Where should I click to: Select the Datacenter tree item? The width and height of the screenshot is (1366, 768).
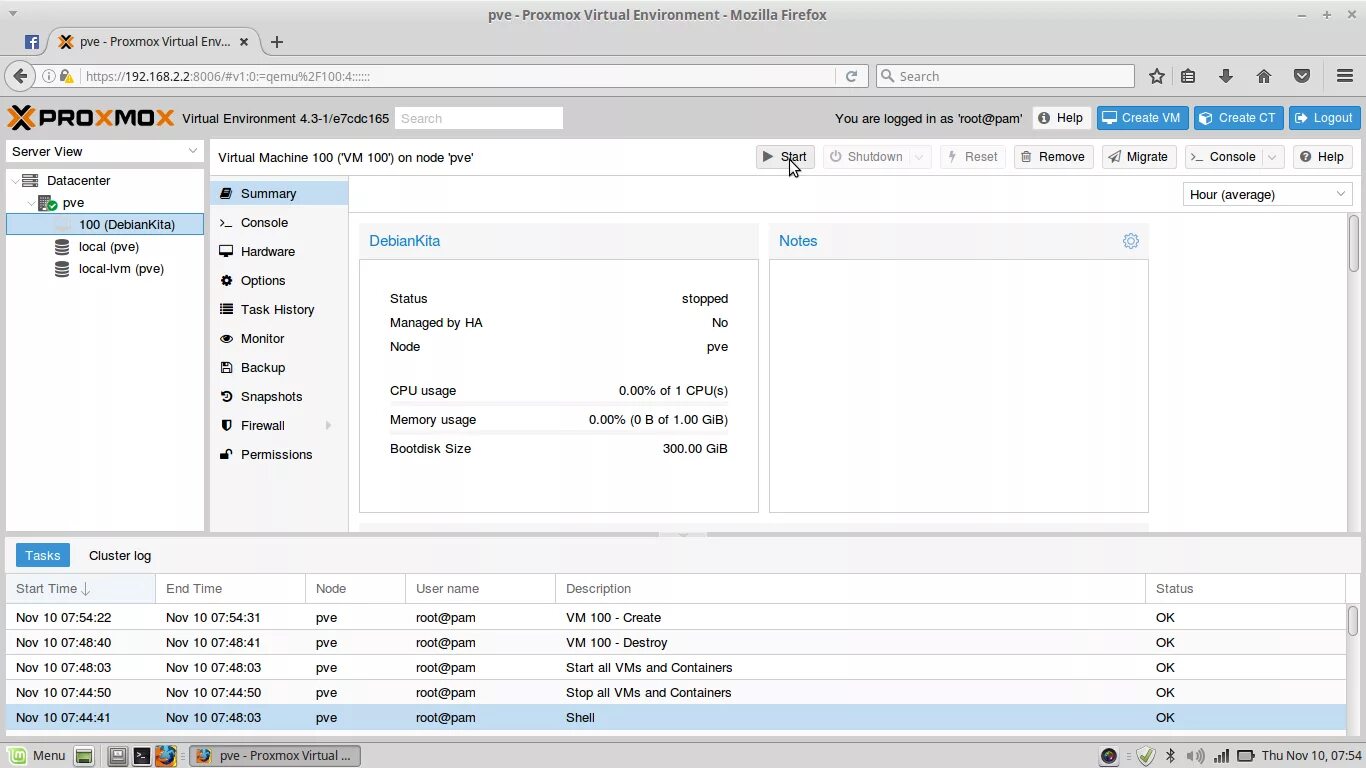click(78, 181)
